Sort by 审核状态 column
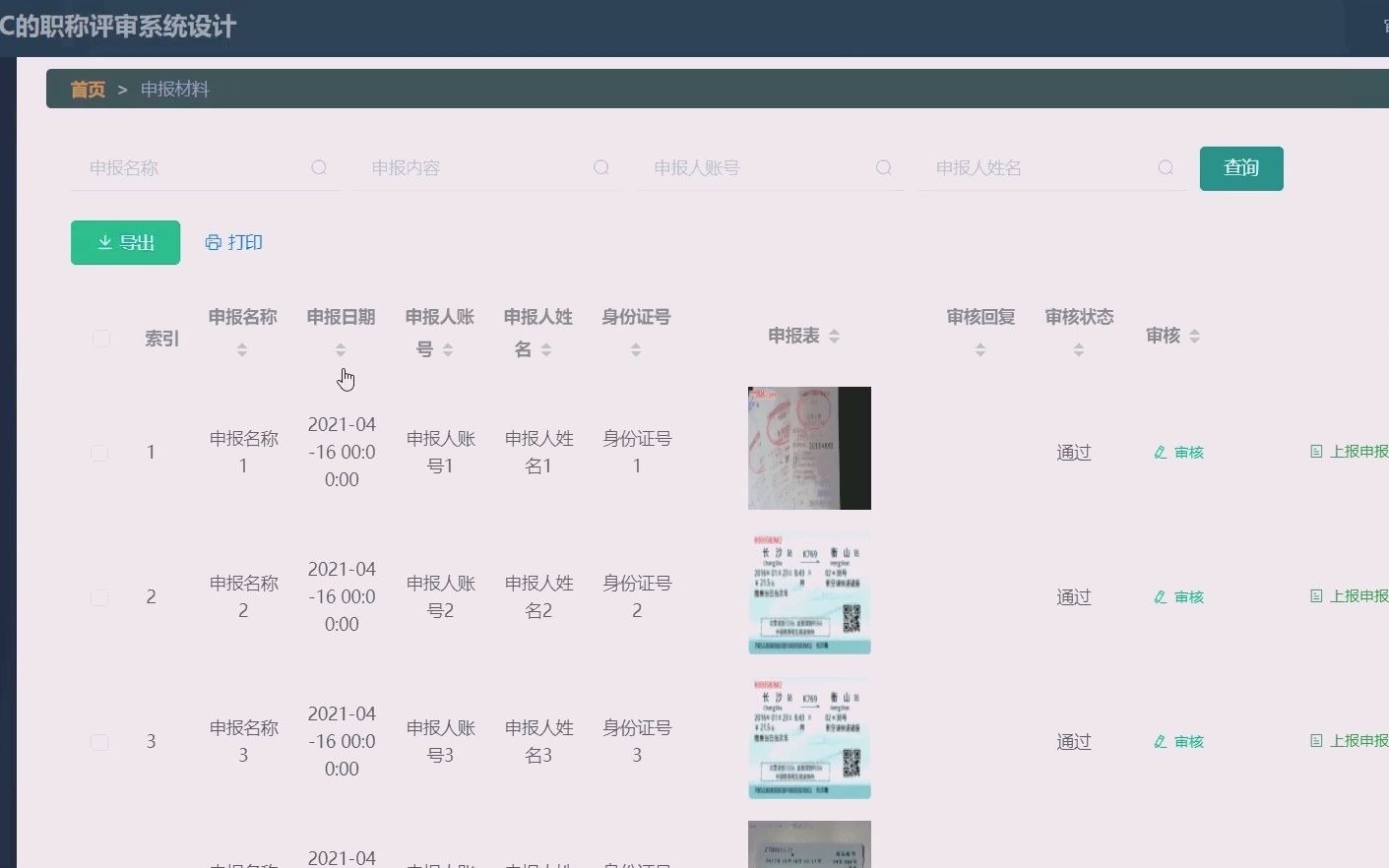This screenshot has height=868, width=1389. click(x=1079, y=349)
